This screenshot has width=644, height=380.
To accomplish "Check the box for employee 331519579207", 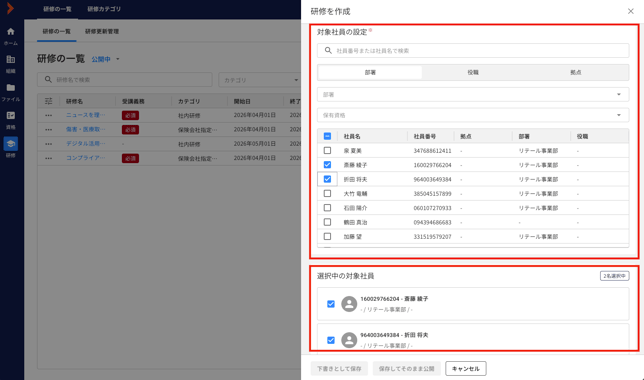I will [327, 237].
